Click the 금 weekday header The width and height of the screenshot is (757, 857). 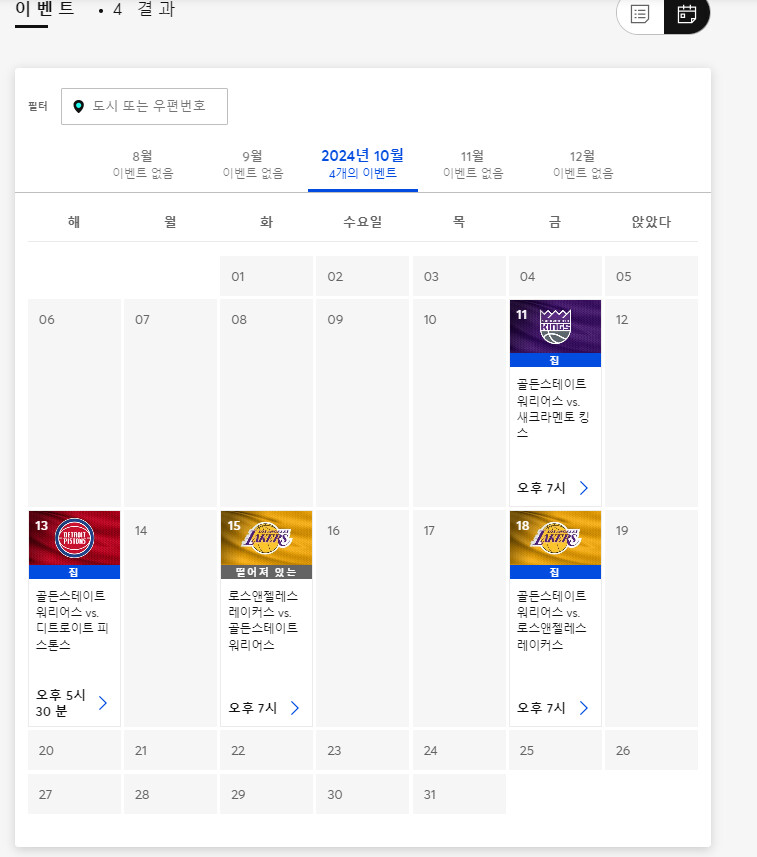555,222
